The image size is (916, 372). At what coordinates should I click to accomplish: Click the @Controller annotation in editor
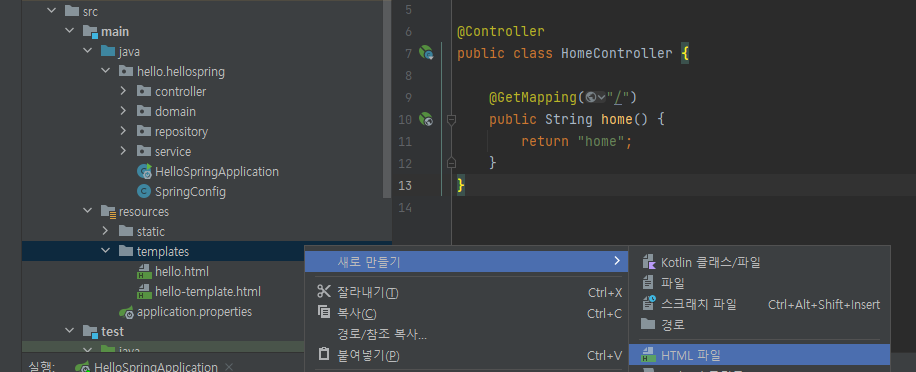pos(500,31)
